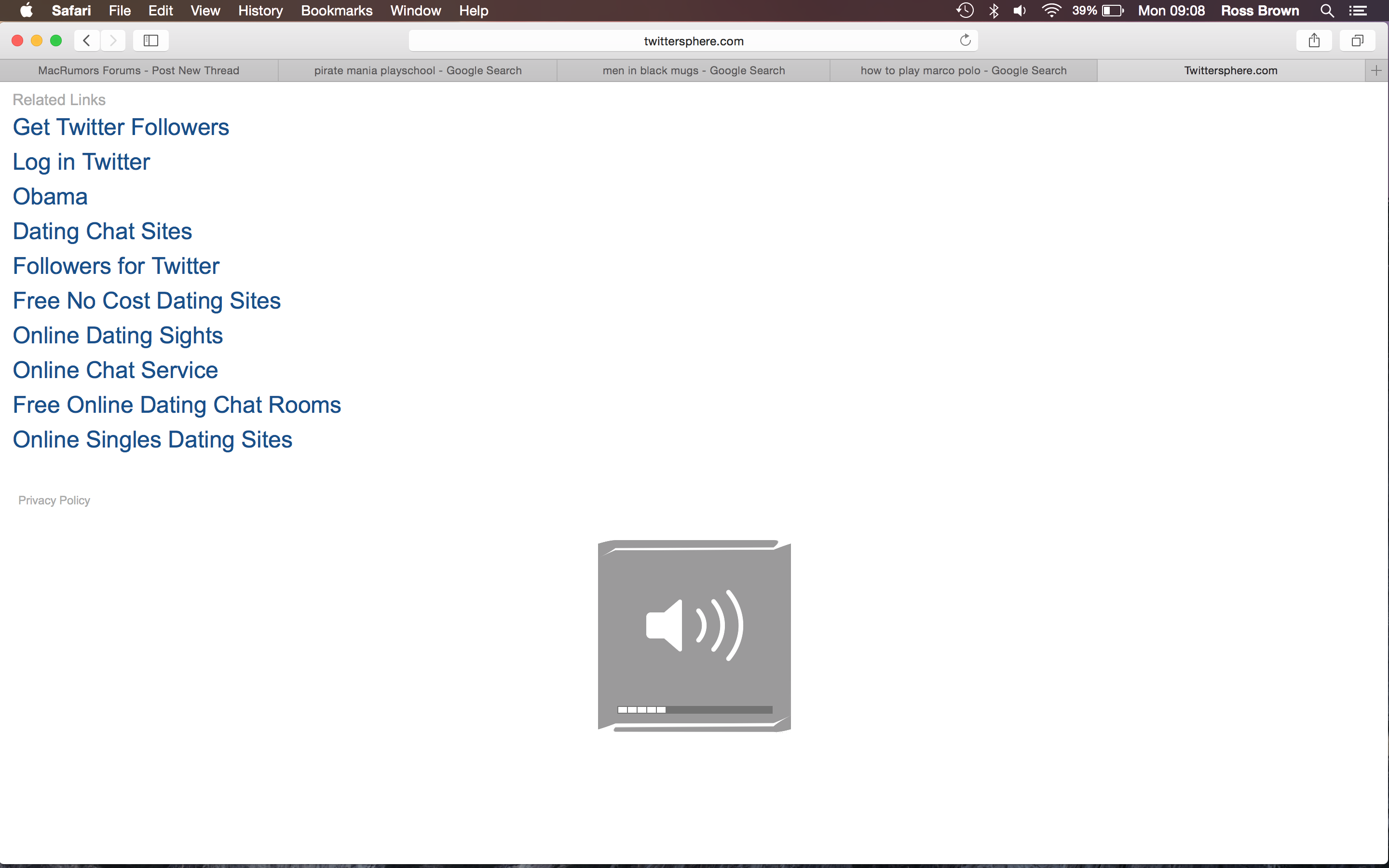The image size is (1389, 868).
Task: Open Free Online Dating Chat Rooms link
Action: (177, 405)
